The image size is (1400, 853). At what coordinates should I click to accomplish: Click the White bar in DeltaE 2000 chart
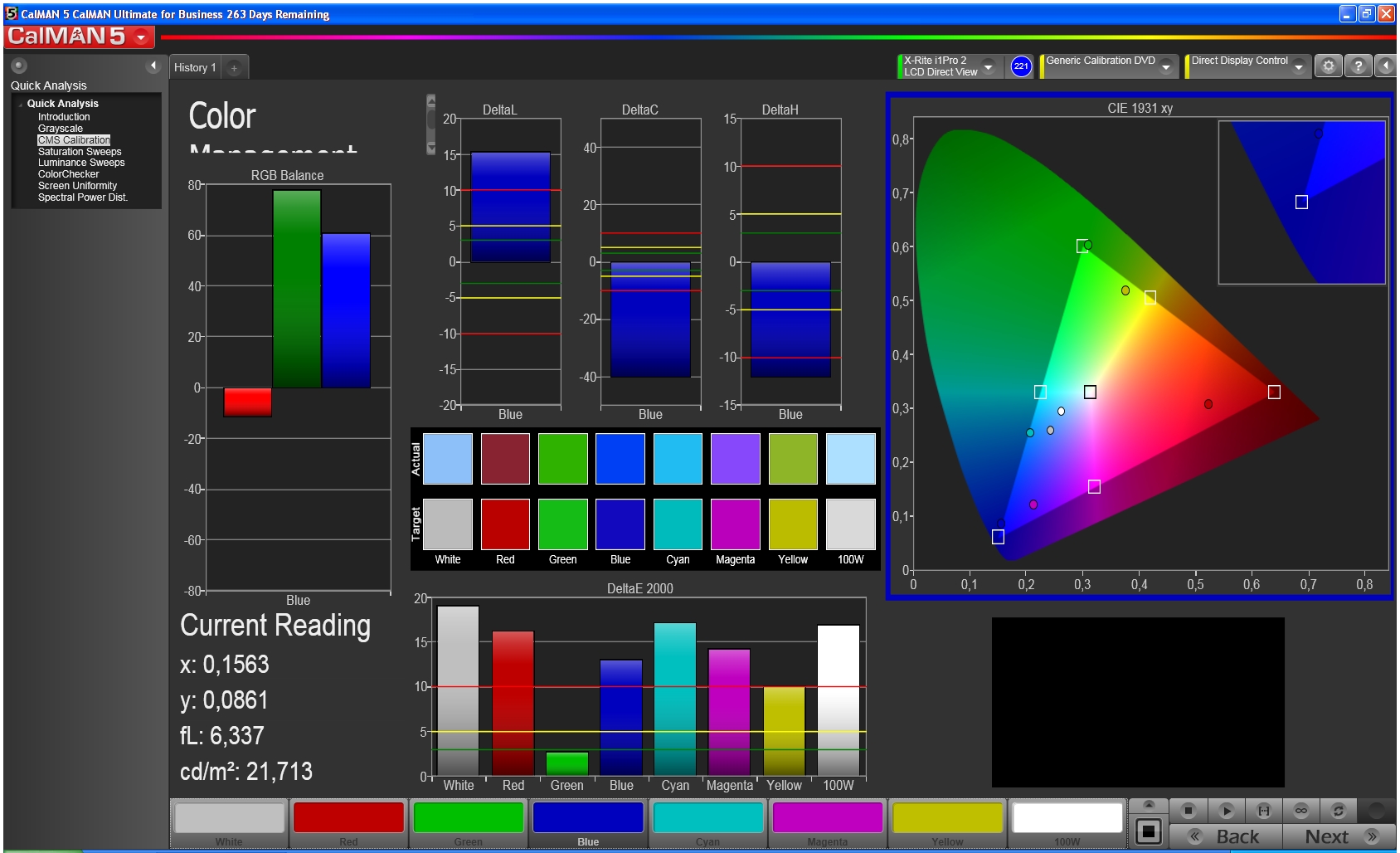point(458,691)
